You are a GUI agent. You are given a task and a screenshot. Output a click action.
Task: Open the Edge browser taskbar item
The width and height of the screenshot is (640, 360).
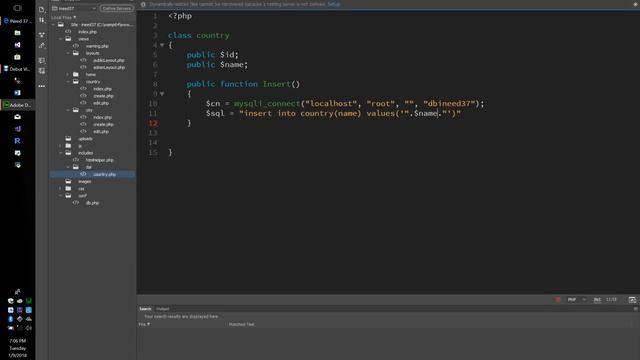[18, 21]
